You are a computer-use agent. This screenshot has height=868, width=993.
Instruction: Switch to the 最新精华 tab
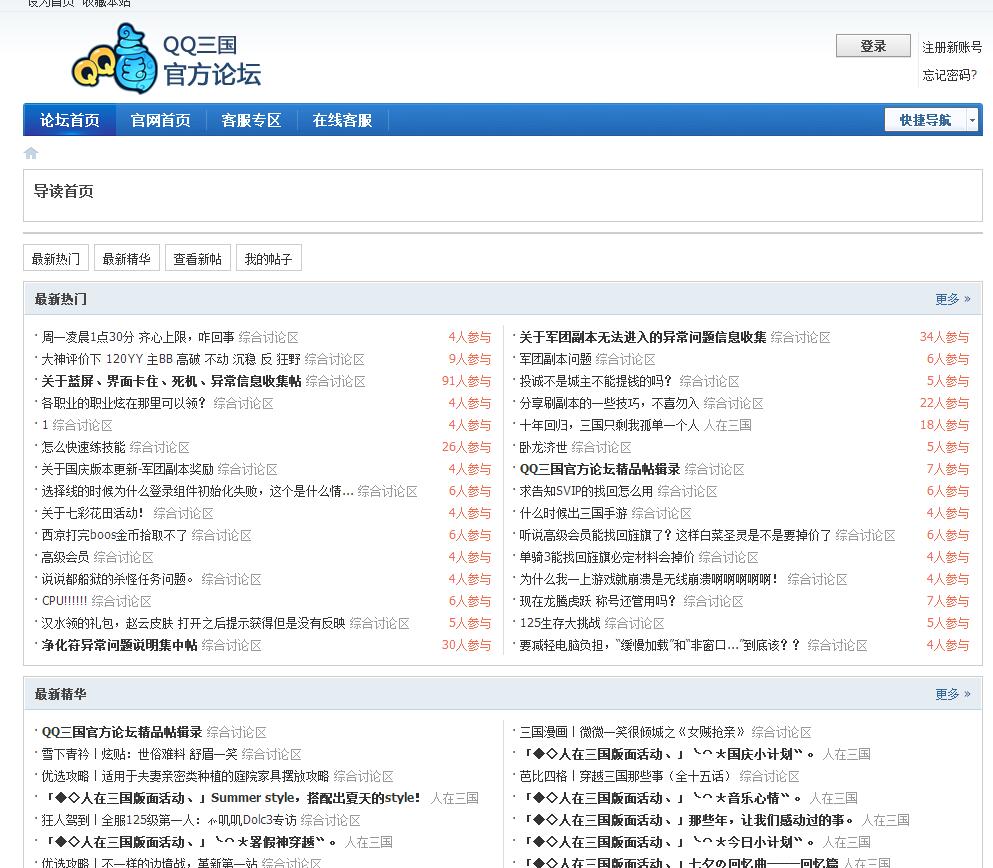[x=127, y=258]
